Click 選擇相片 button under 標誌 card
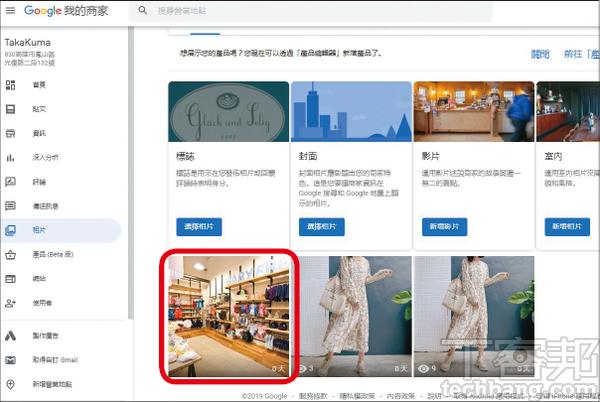The height and width of the screenshot is (402, 600). click(x=199, y=227)
